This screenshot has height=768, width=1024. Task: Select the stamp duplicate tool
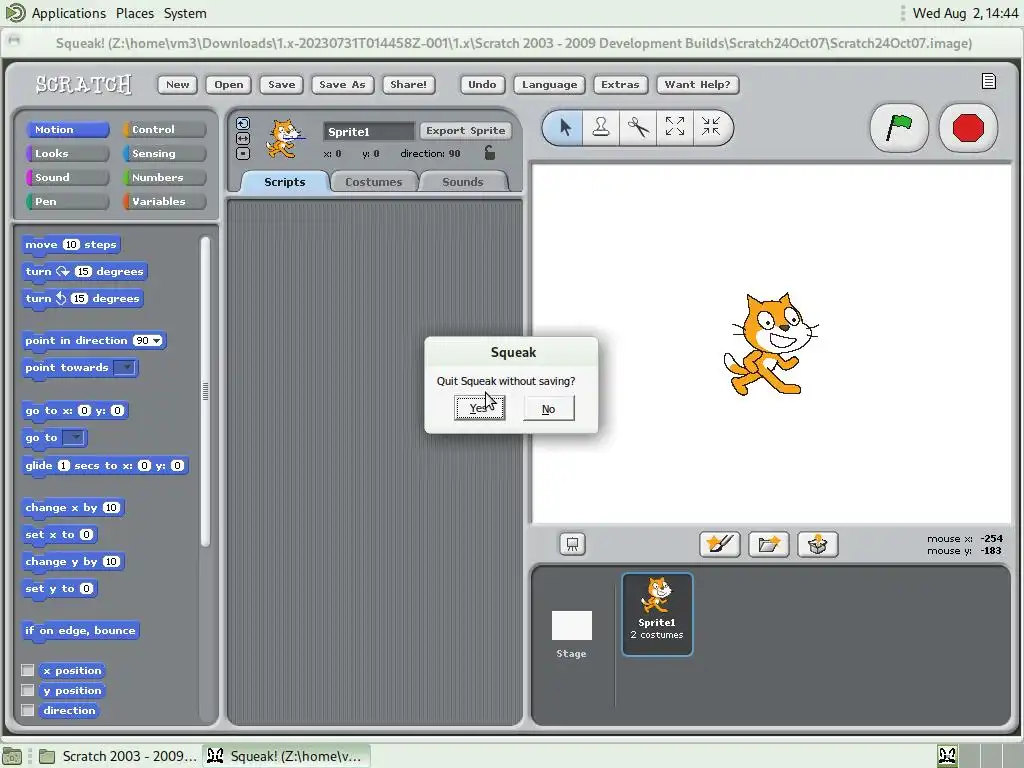(601, 127)
